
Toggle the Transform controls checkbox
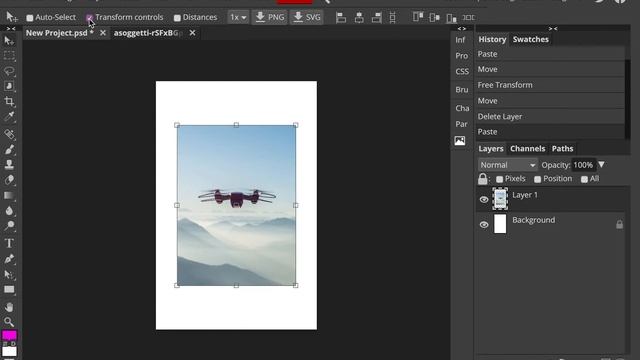point(89,18)
